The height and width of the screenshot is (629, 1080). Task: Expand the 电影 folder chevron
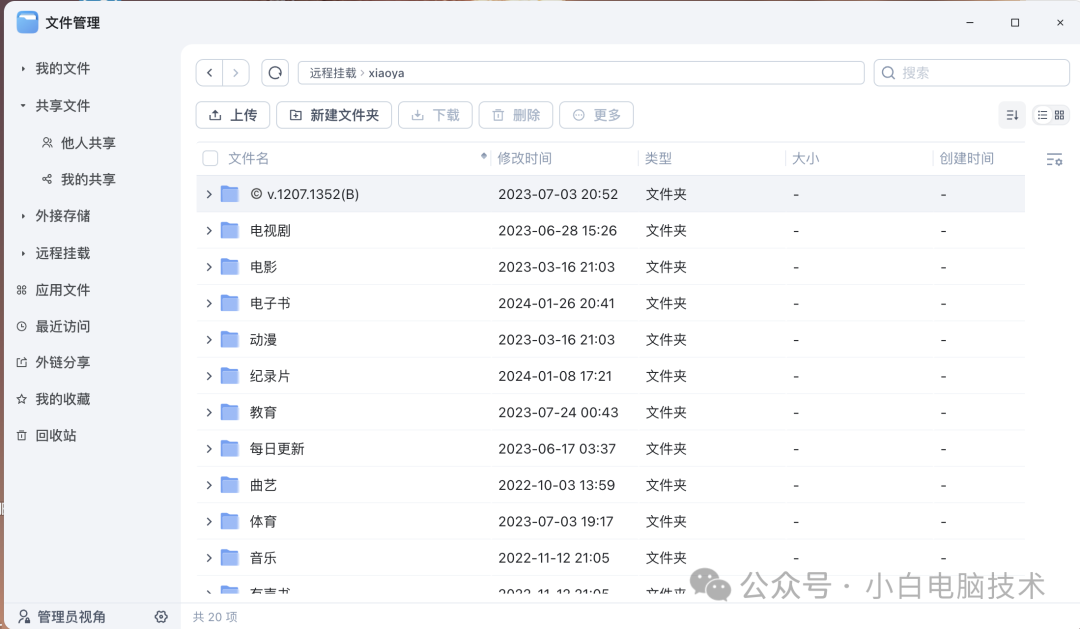click(207, 267)
